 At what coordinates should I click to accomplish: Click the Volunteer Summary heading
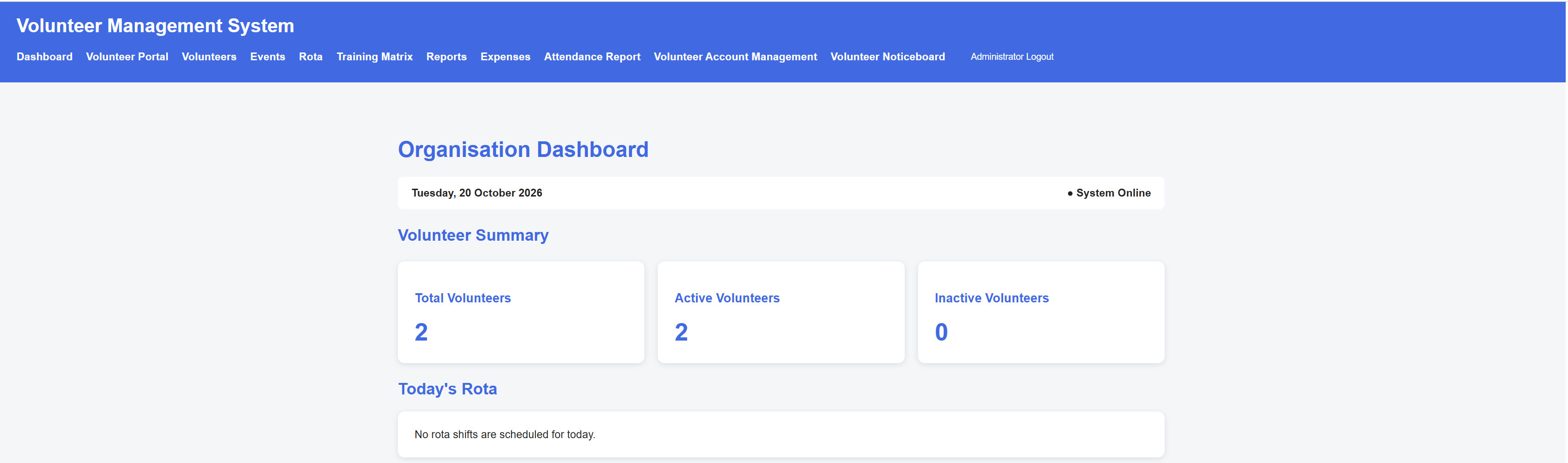pyautogui.click(x=473, y=235)
